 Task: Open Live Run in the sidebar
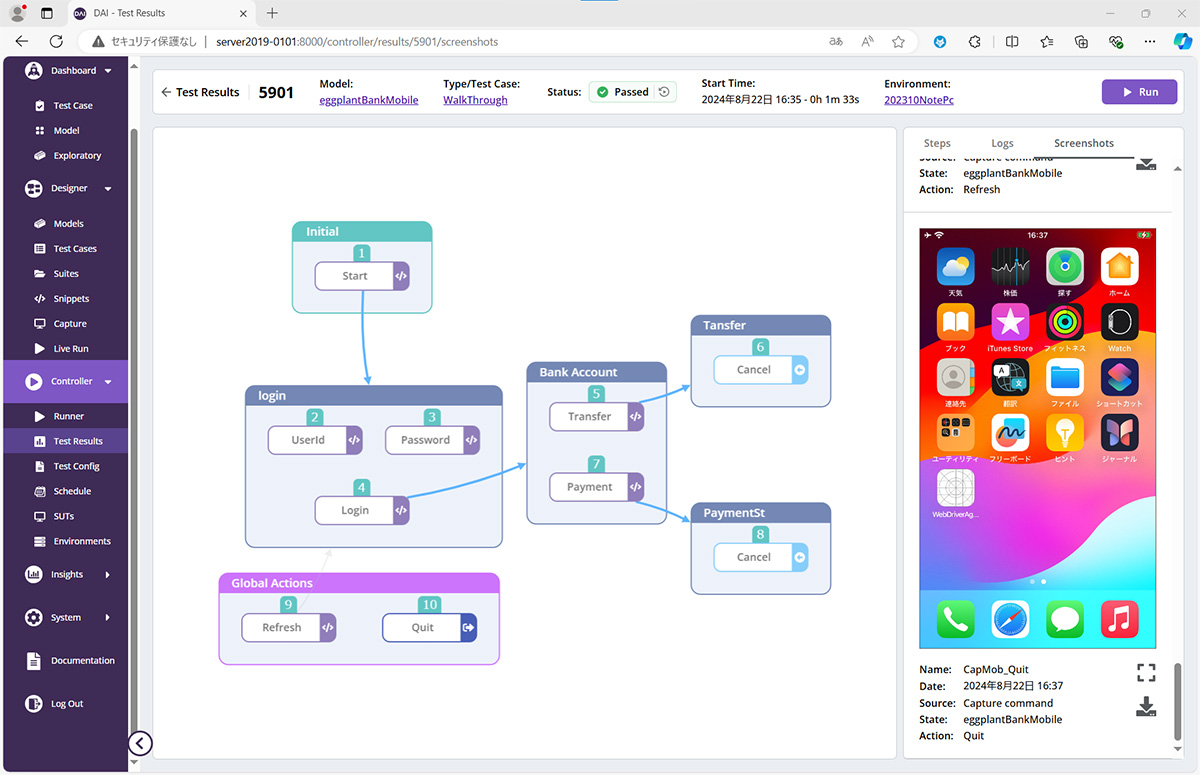click(x=71, y=348)
